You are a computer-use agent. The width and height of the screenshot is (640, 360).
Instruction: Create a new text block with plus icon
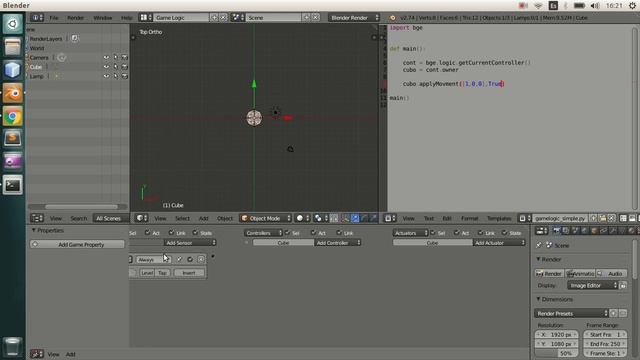[593, 218]
